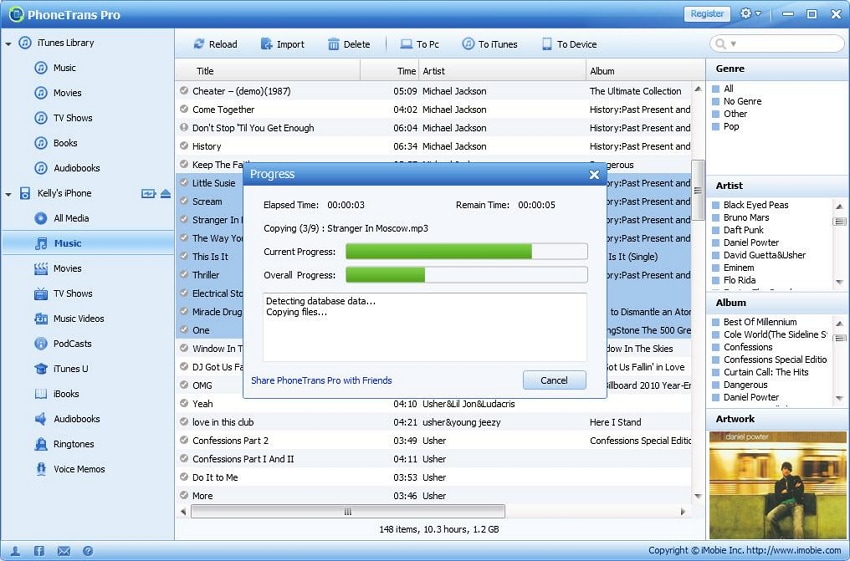Click the horizontal scrollbar thumb
Image resolution: width=850 pixels, height=561 pixels.
point(348,511)
